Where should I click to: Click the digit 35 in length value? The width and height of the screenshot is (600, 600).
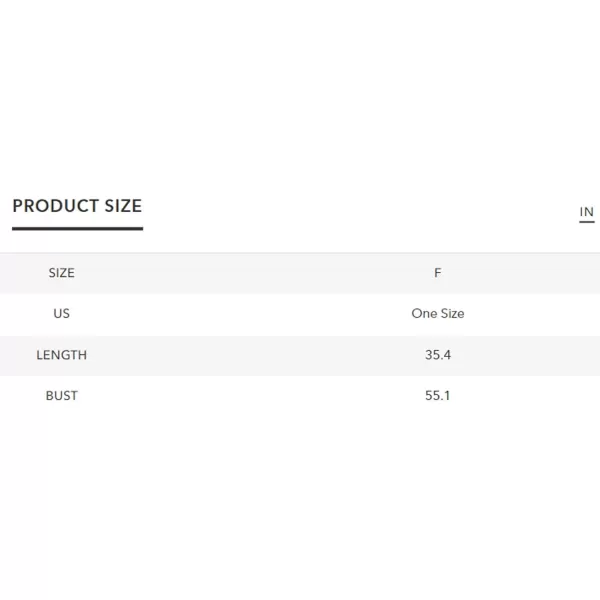[x=432, y=355]
